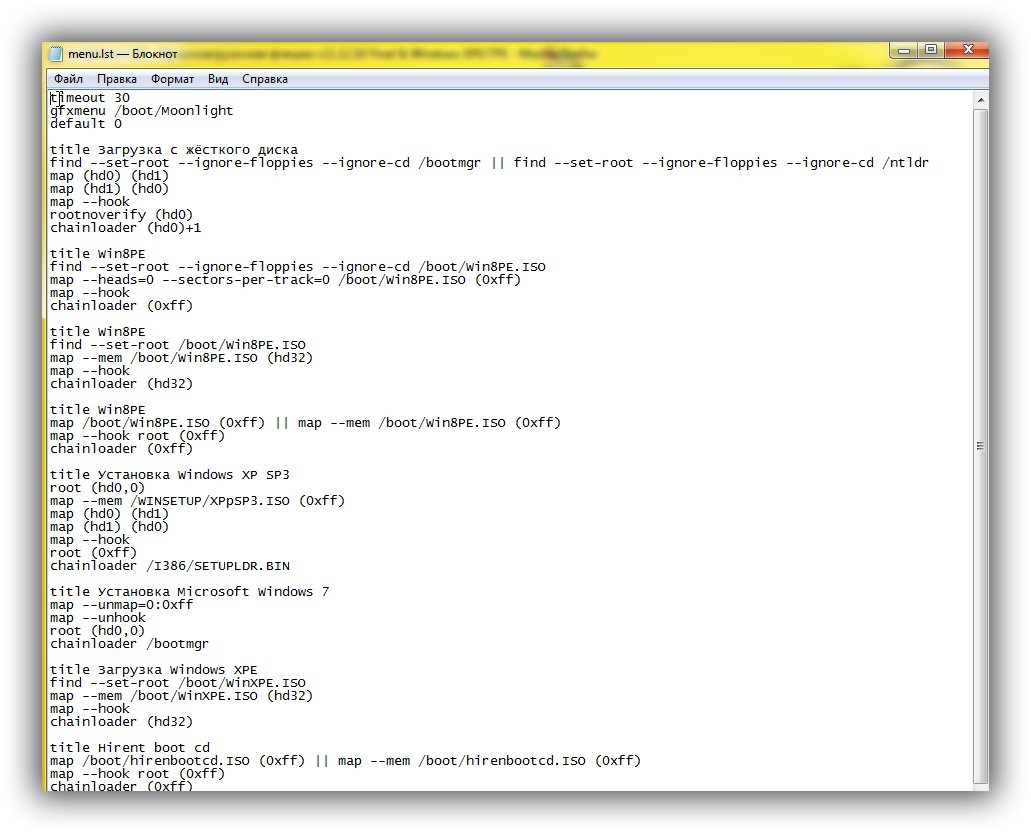Click the scrollbar up arrow

coord(980,100)
